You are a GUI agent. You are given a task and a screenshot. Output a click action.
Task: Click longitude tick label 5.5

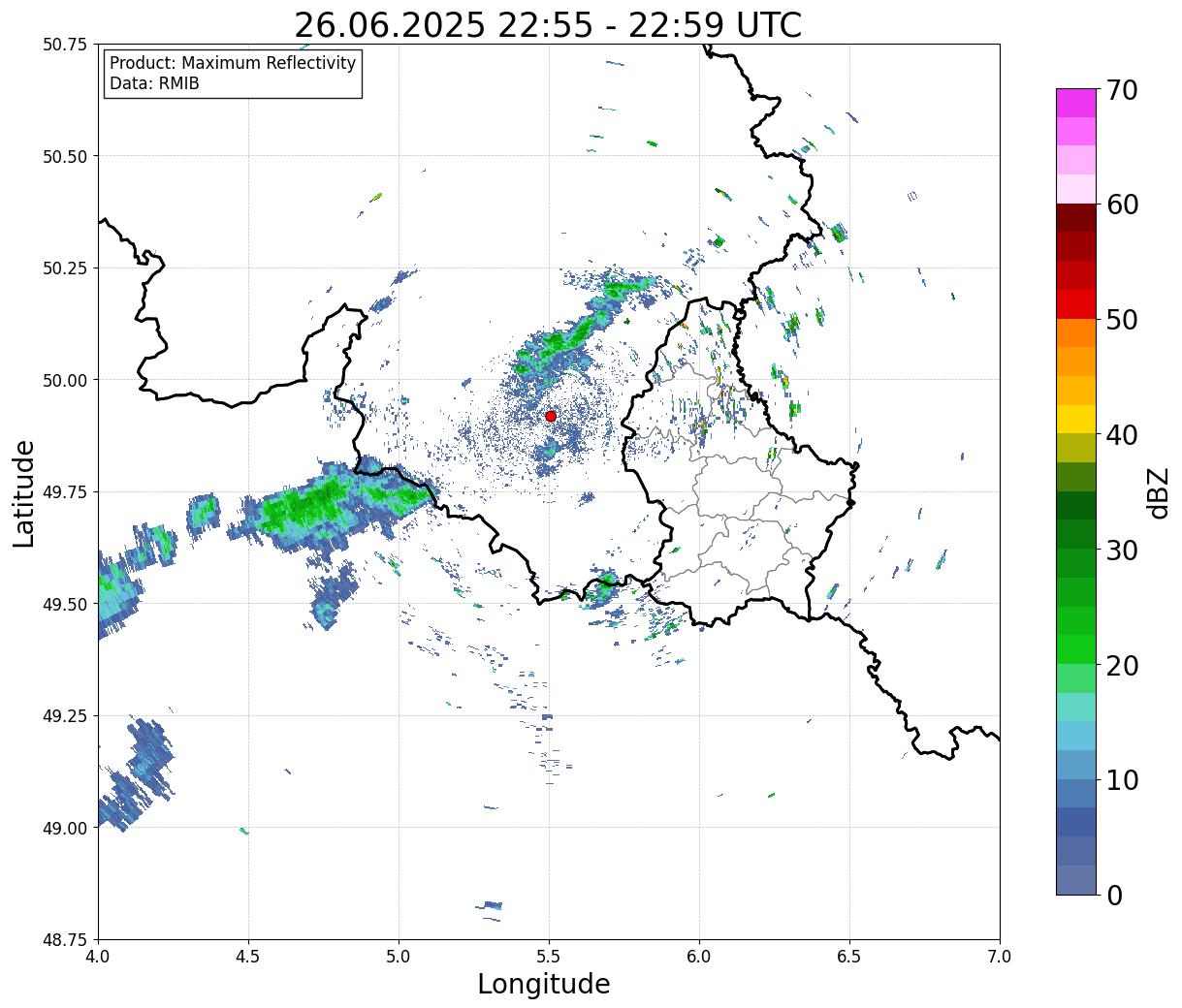[549, 957]
